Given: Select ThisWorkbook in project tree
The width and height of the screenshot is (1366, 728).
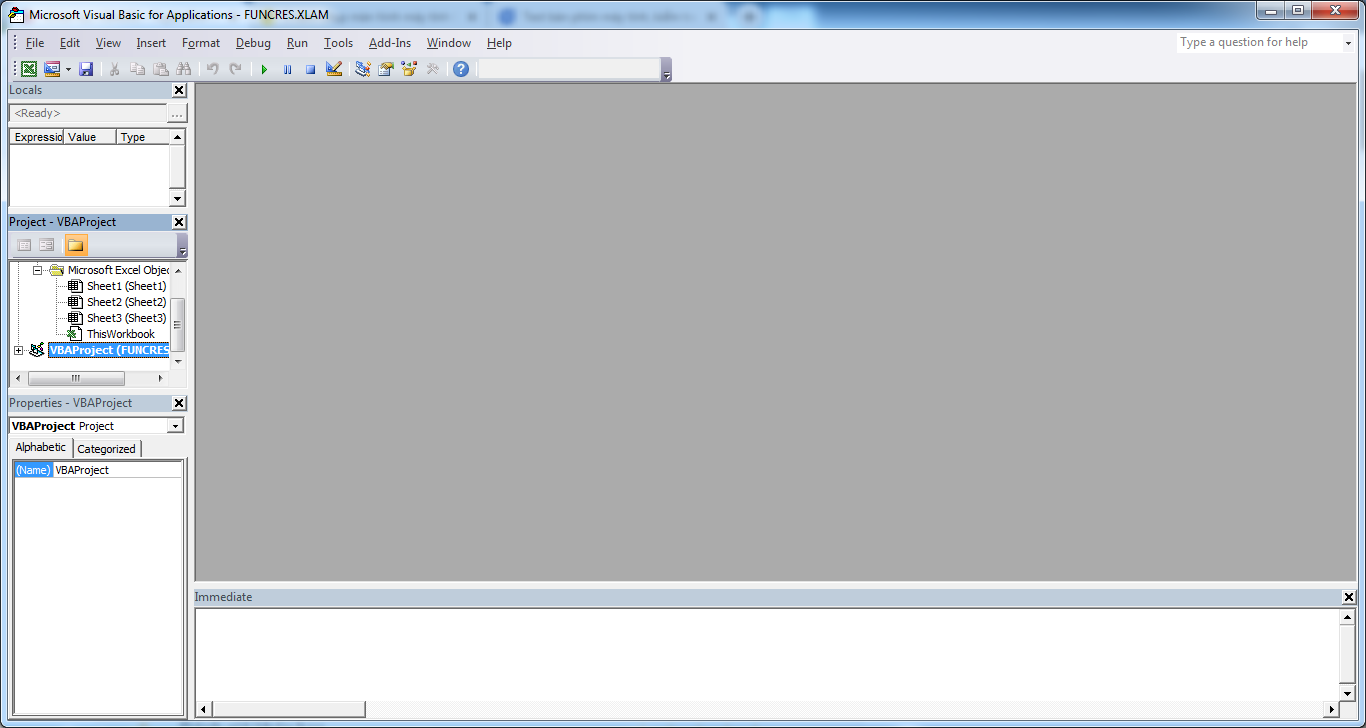Looking at the screenshot, I should point(120,334).
